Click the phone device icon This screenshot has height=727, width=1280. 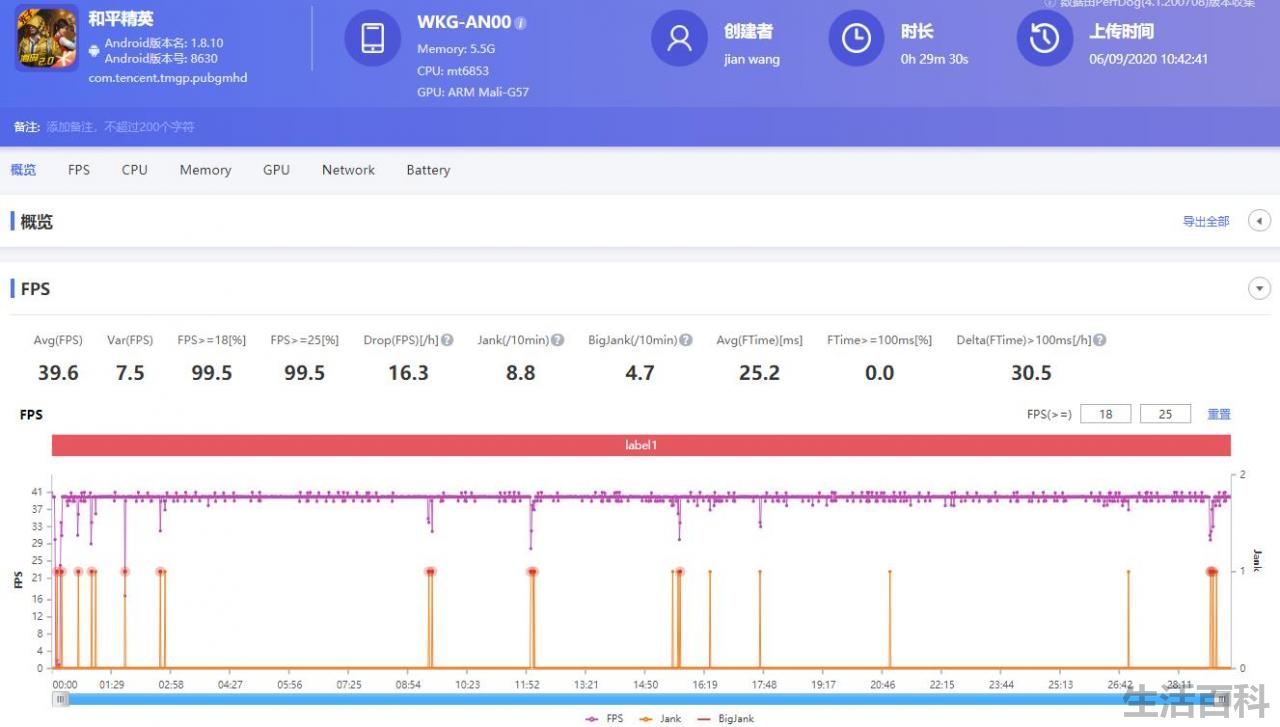[373, 38]
